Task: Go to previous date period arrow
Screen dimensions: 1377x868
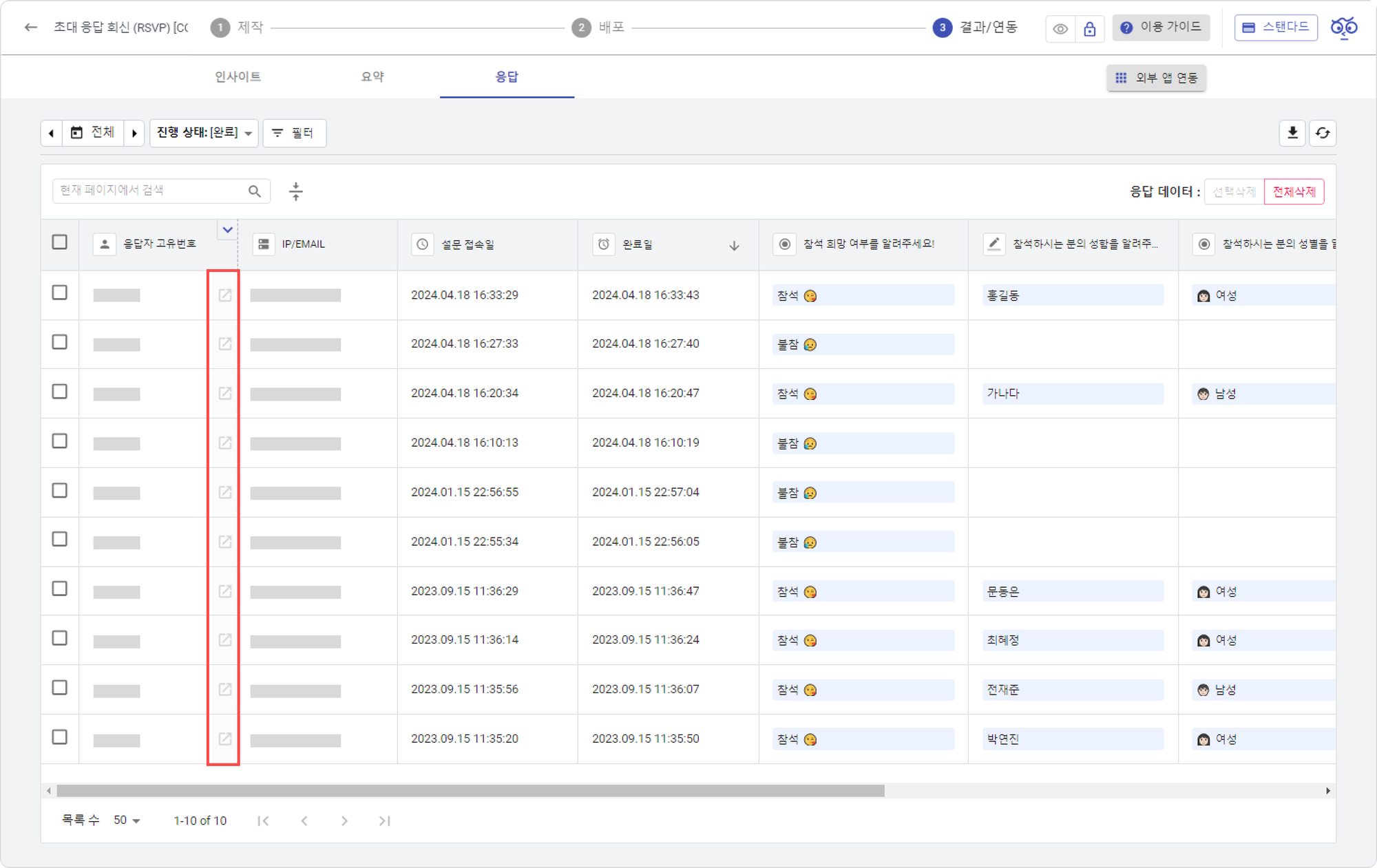Action: [x=52, y=133]
